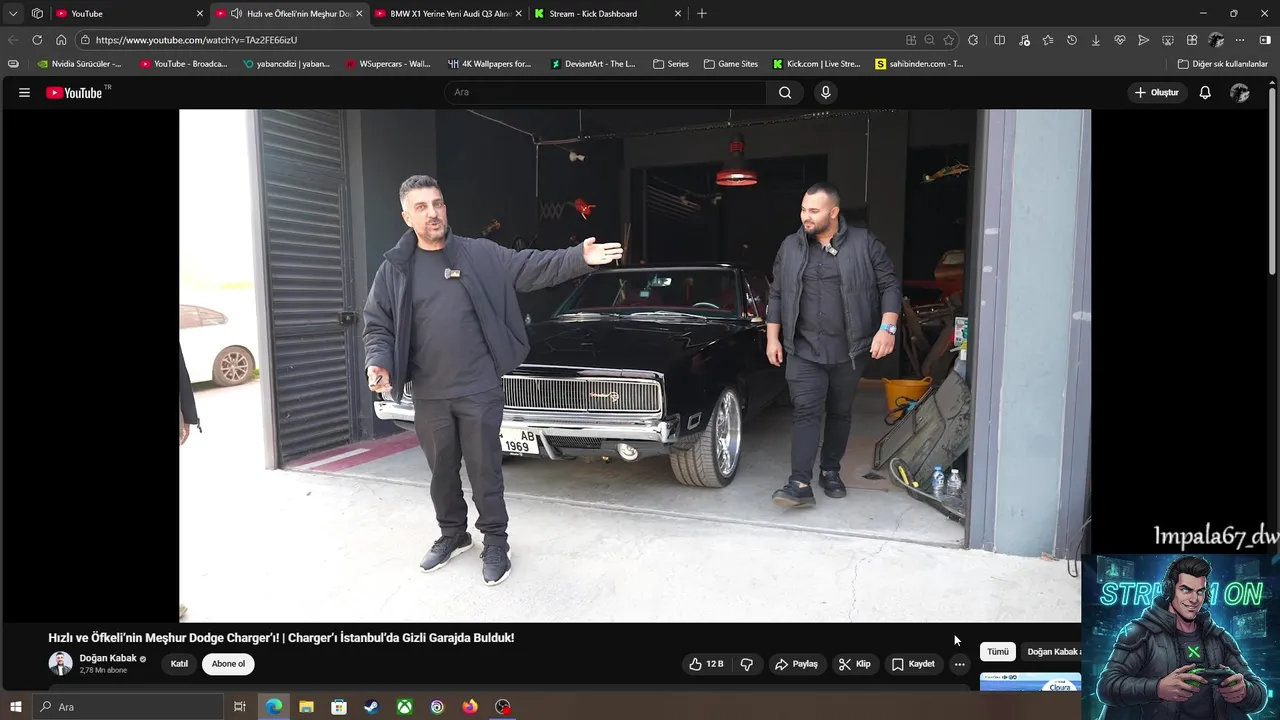Reload the page

pos(37,40)
